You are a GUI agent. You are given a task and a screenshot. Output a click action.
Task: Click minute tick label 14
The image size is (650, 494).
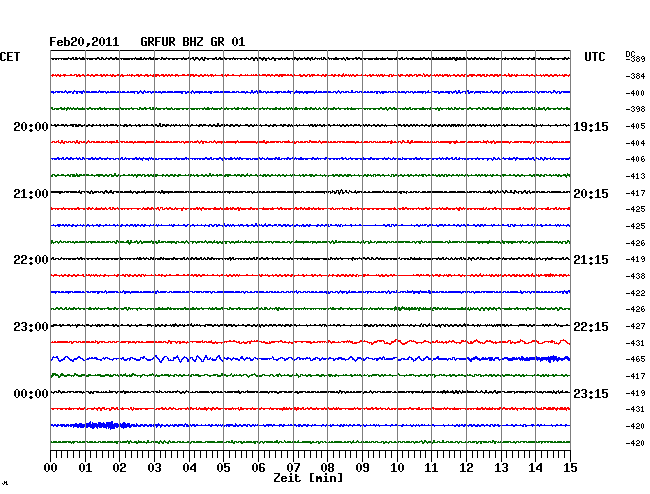(x=535, y=468)
